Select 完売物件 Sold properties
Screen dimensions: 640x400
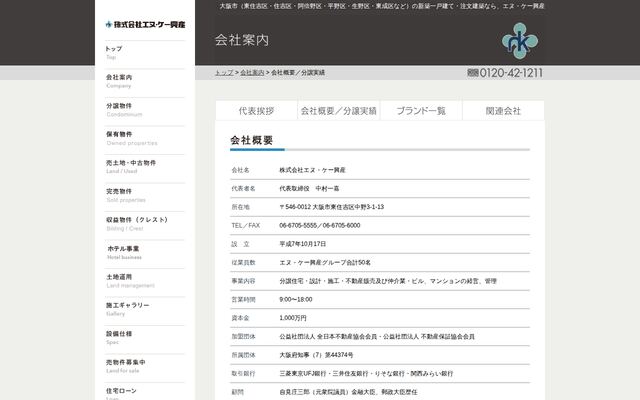pos(145,195)
